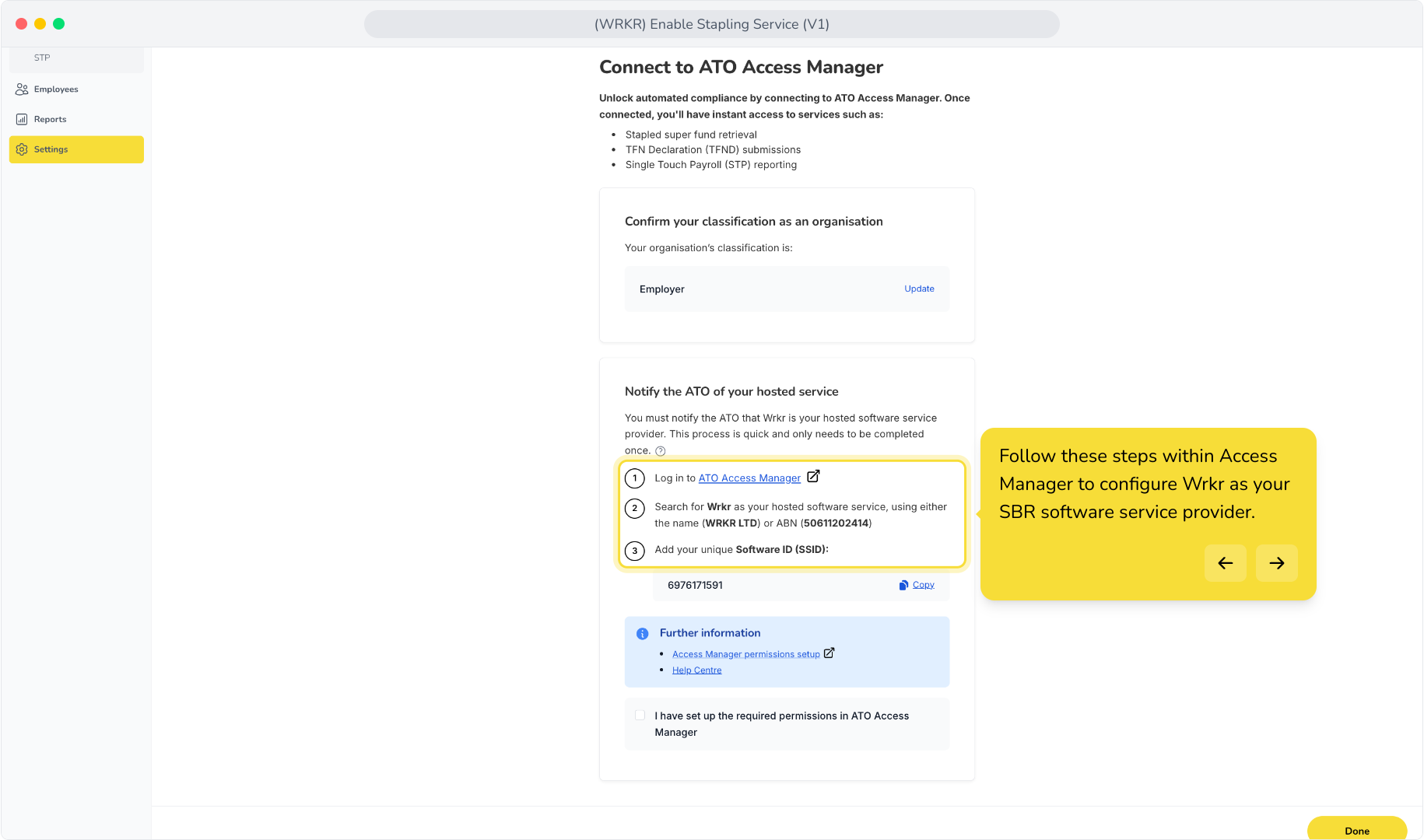Click the copy icon next to the SSID
1424x840 pixels.
point(903,585)
